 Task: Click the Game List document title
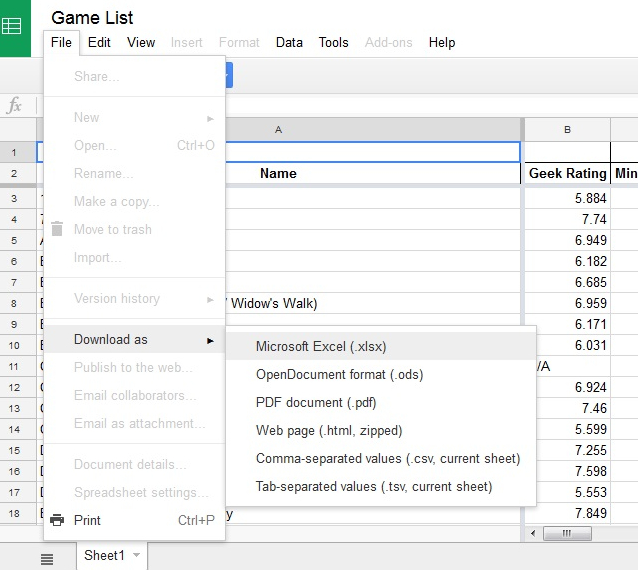pyautogui.click(x=92, y=17)
